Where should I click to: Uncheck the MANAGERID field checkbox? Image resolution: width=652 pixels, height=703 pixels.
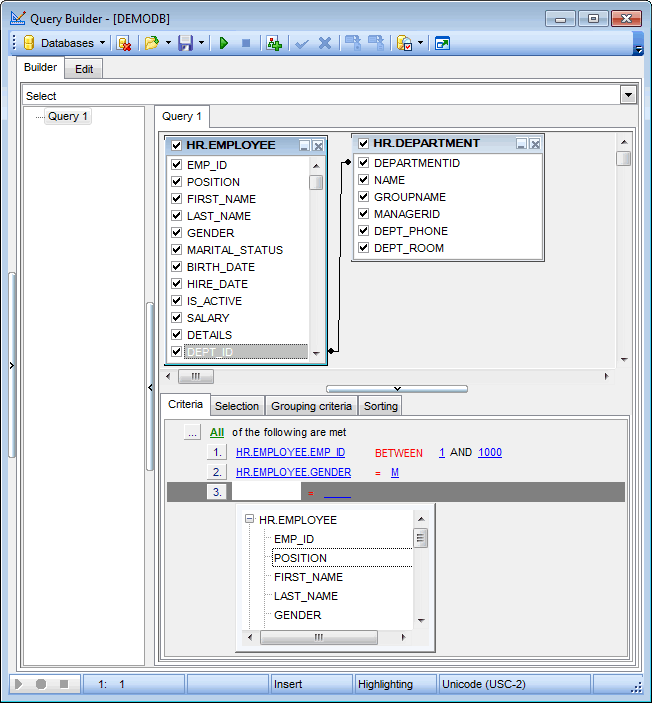(x=363, y=214)
